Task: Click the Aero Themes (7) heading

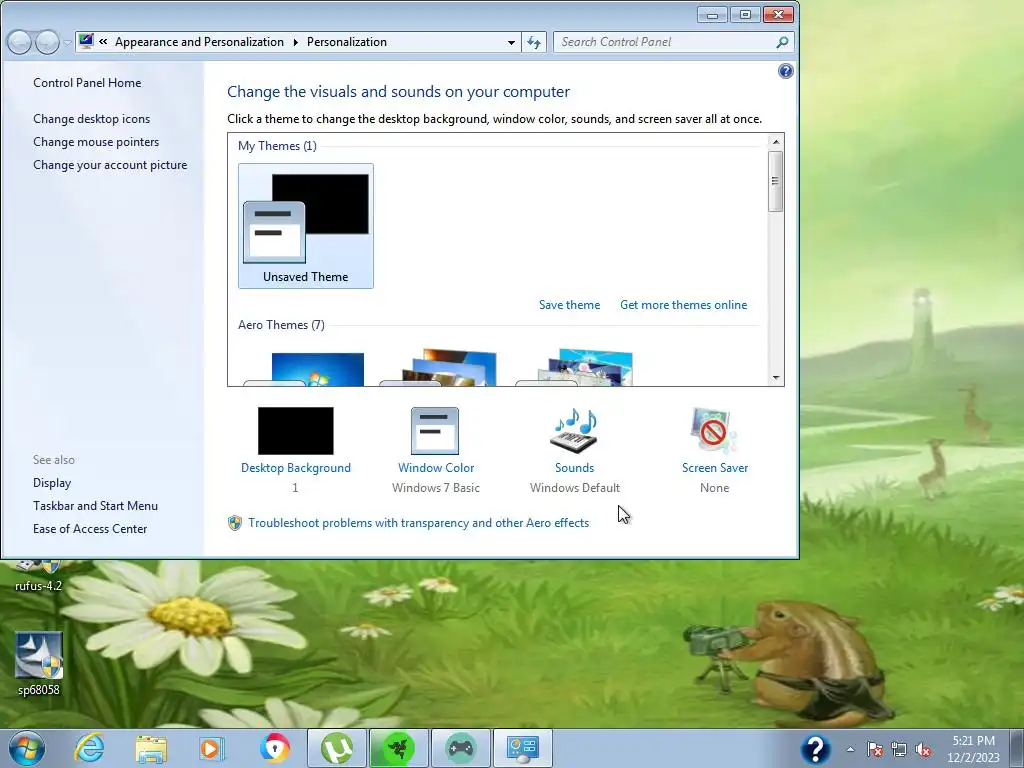Action: pyautogui.click(x=281, y=325)
